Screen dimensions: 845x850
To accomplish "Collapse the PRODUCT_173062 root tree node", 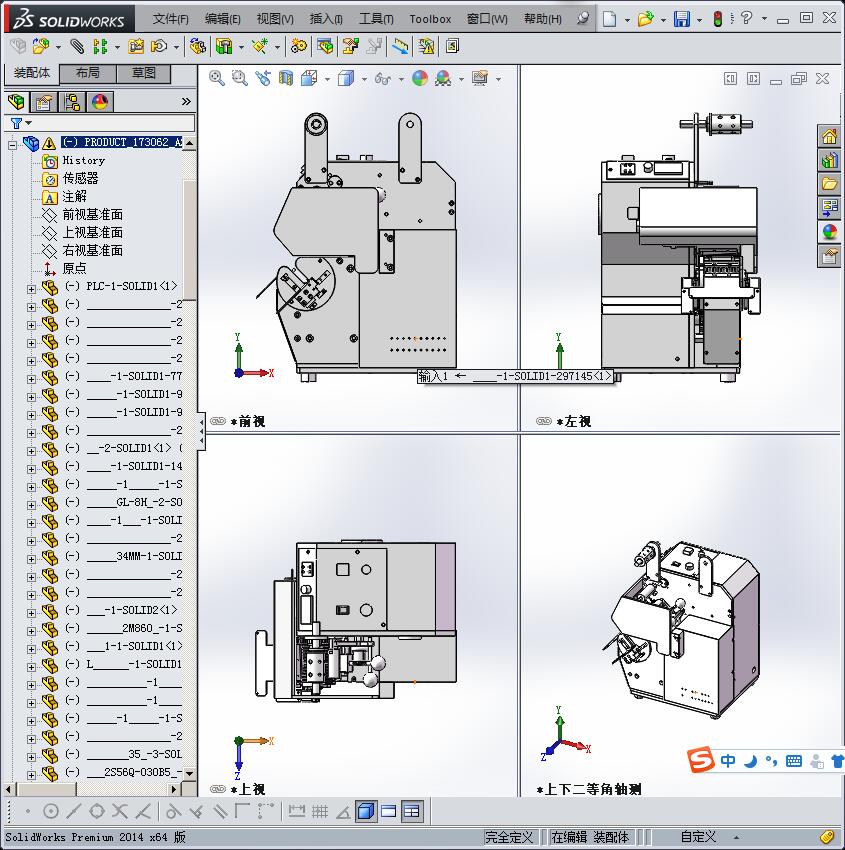I will coord(13,145).
